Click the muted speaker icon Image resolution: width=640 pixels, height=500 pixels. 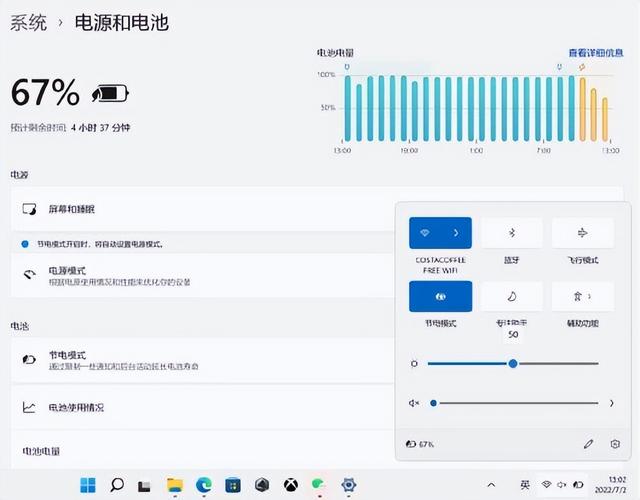[414, 403]
